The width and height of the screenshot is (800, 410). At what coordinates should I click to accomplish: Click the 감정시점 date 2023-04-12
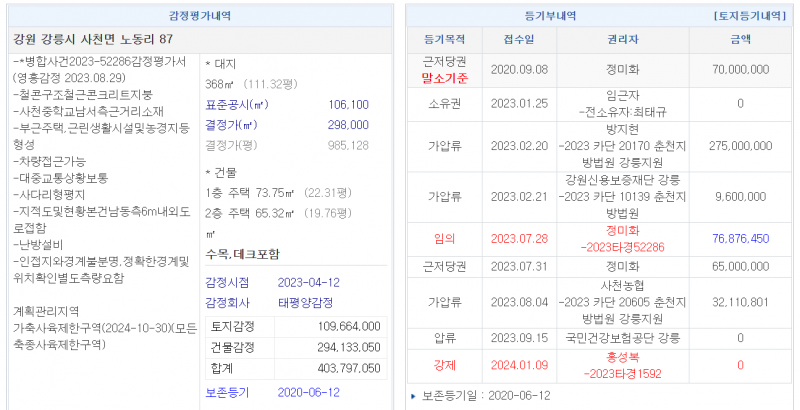click(x=309, y=282)
